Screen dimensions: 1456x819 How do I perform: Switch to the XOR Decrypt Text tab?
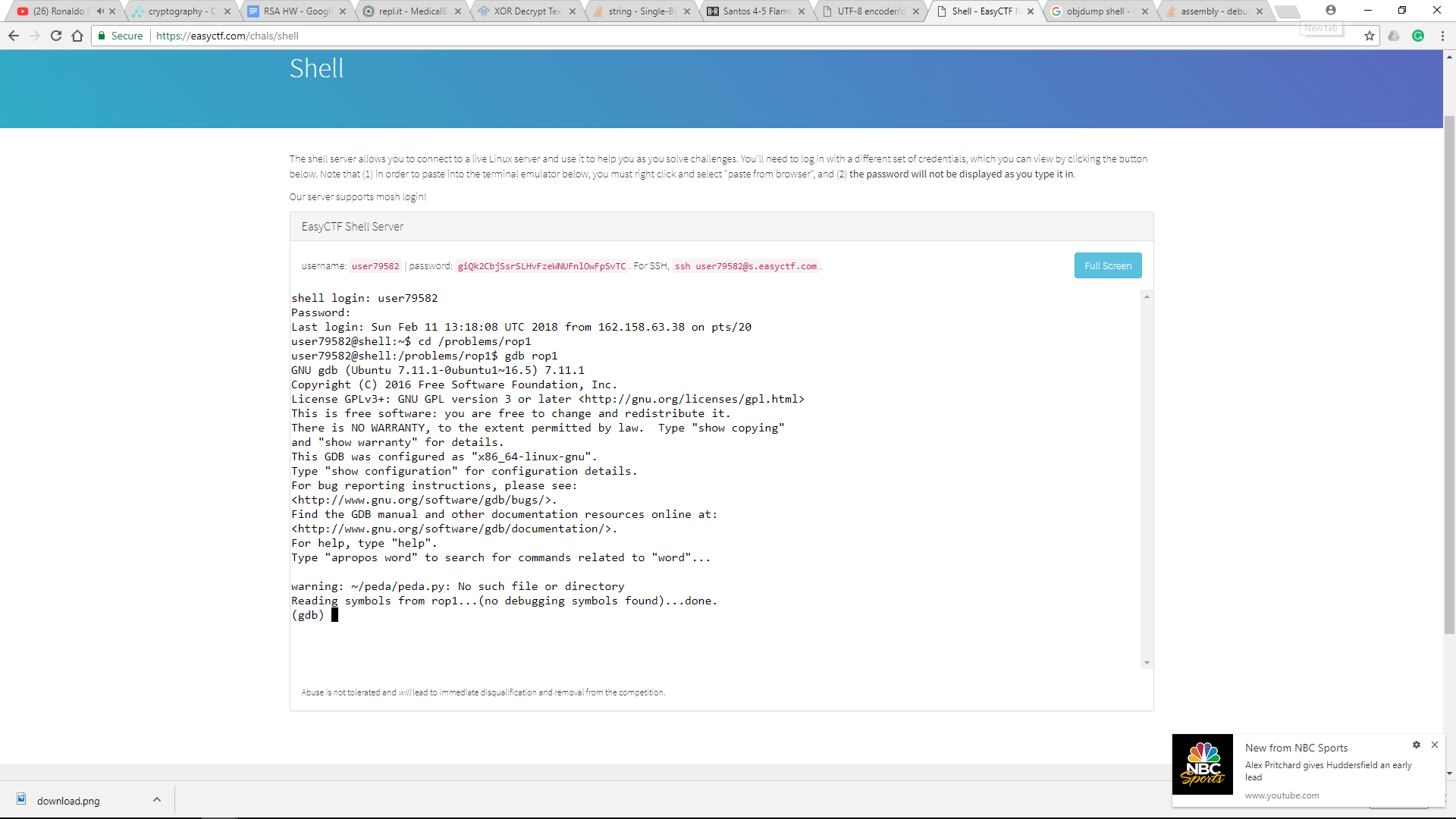(x=527, y=11)
